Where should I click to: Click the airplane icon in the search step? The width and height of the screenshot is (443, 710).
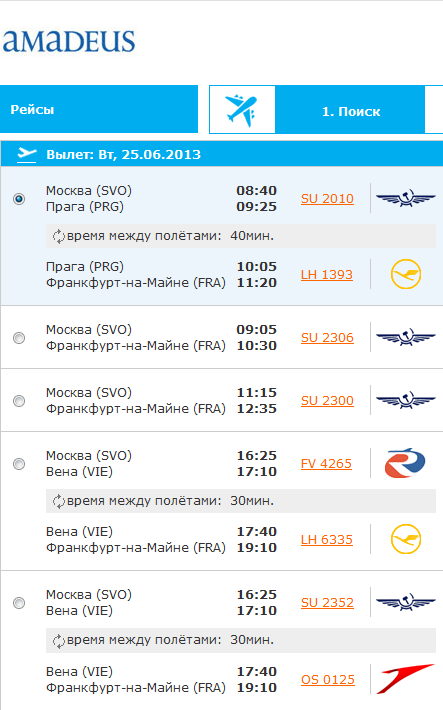tap(242, 110)
